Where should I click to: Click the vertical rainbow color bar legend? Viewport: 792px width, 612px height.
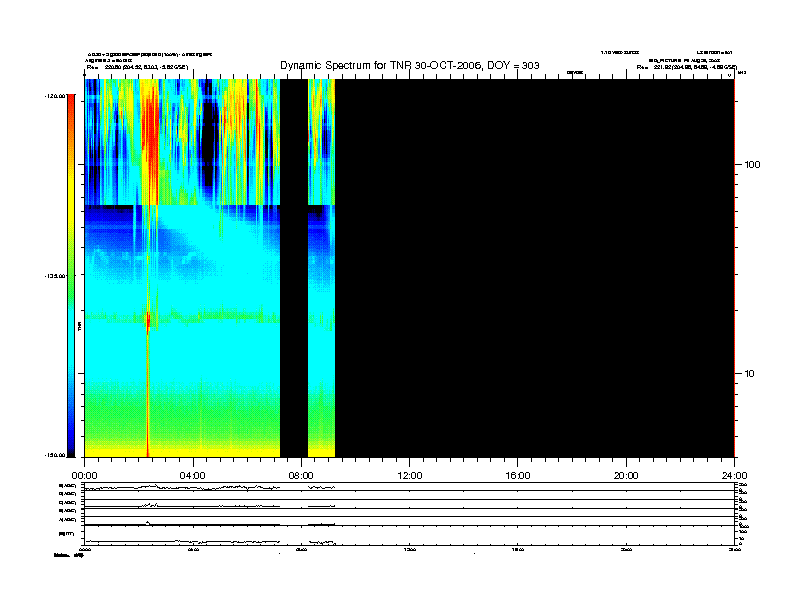point(71,276)
